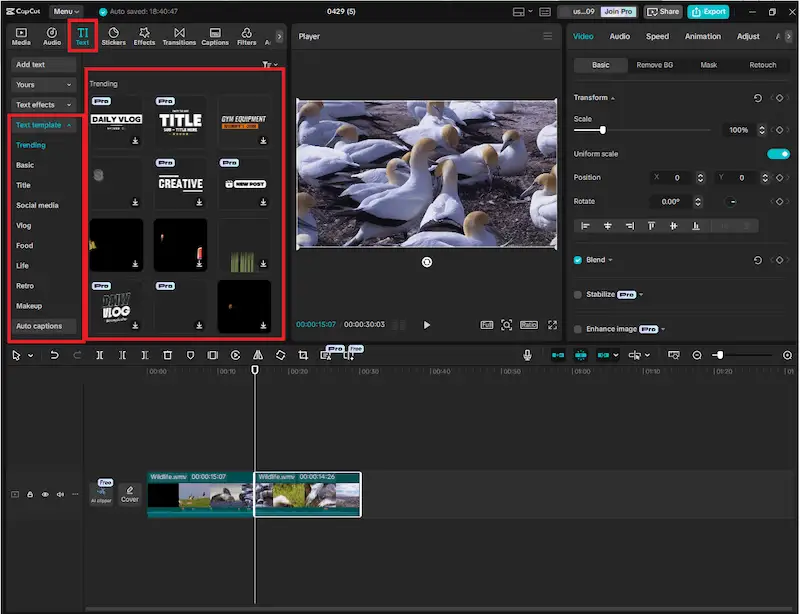
Task: Expand the Text effects dropdown
Action: pos(44,105)
